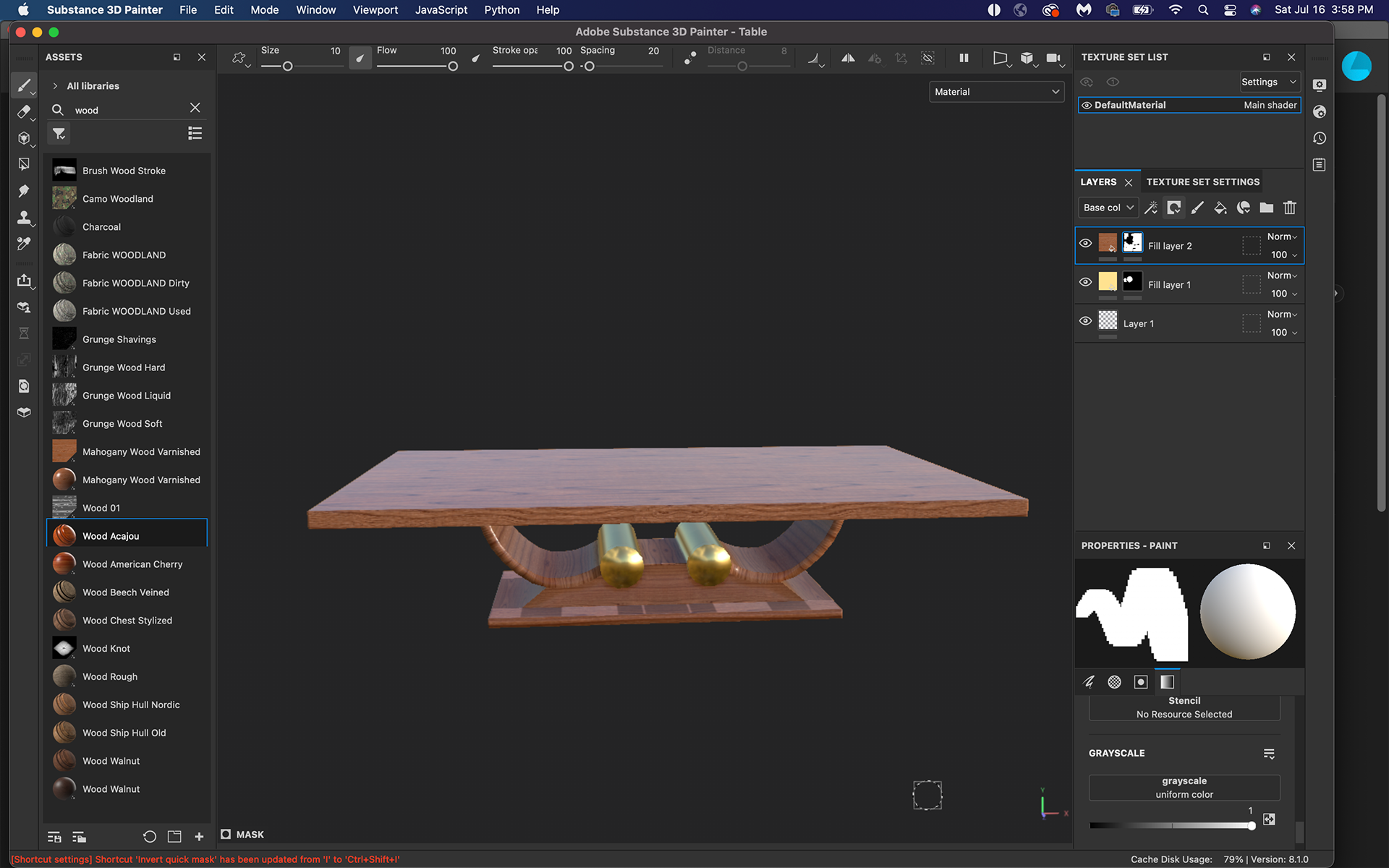Select the Wood American Cherry material
The width and height of the screenshot is (1389, 868).
coord(126,564)
